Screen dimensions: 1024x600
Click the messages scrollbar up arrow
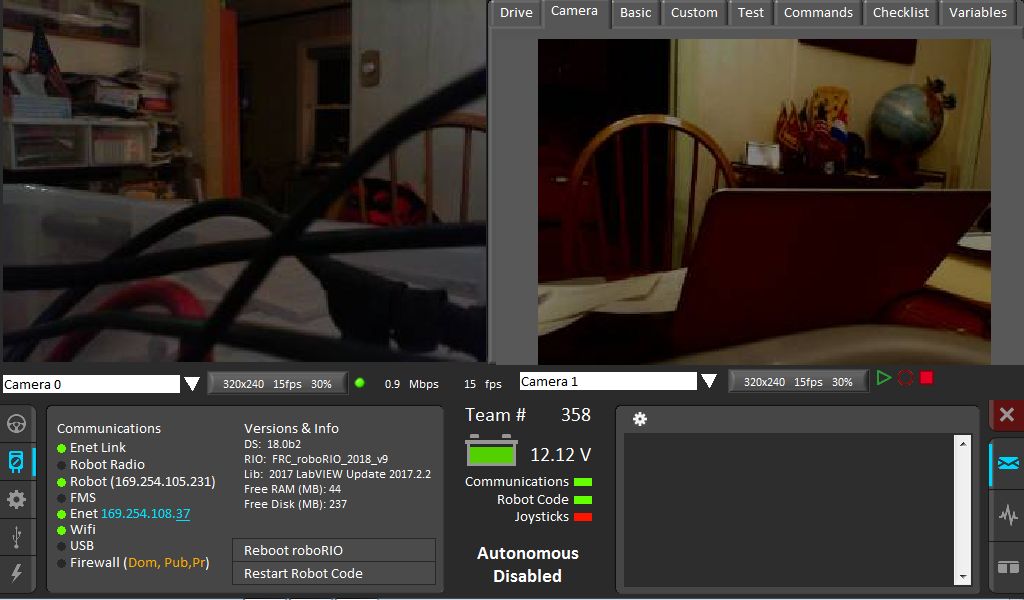click(963, 444)
